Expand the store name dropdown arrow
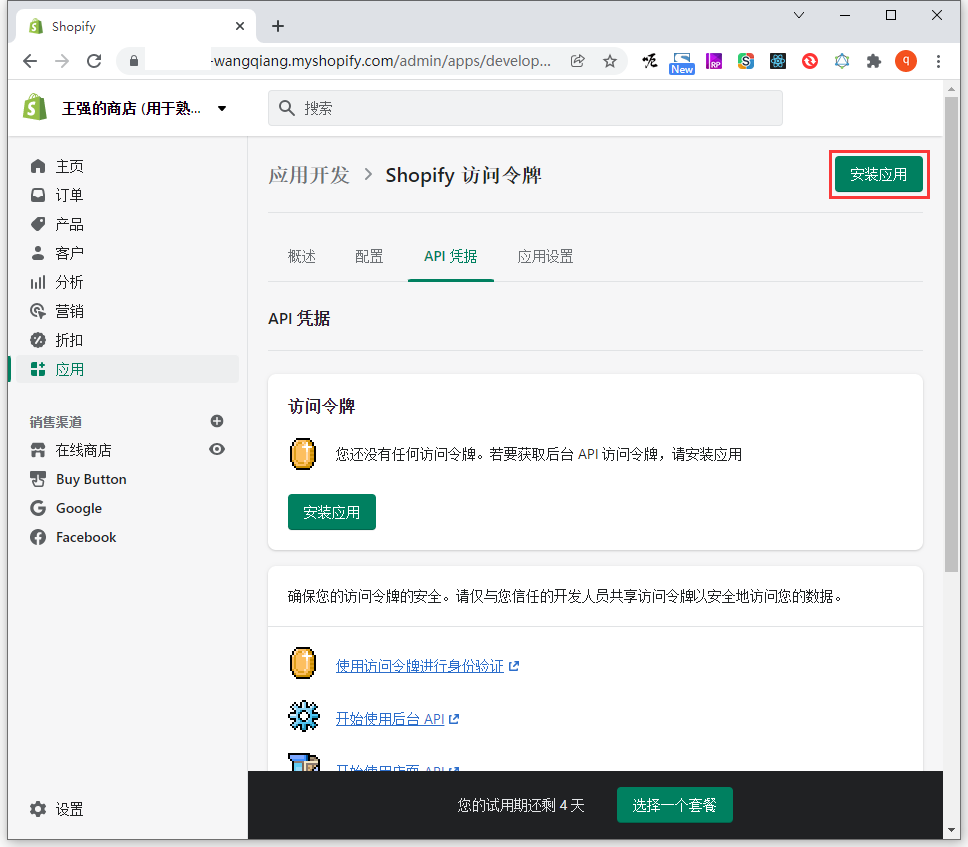Viewport: 968px width, 847px height. coord(222,108)
